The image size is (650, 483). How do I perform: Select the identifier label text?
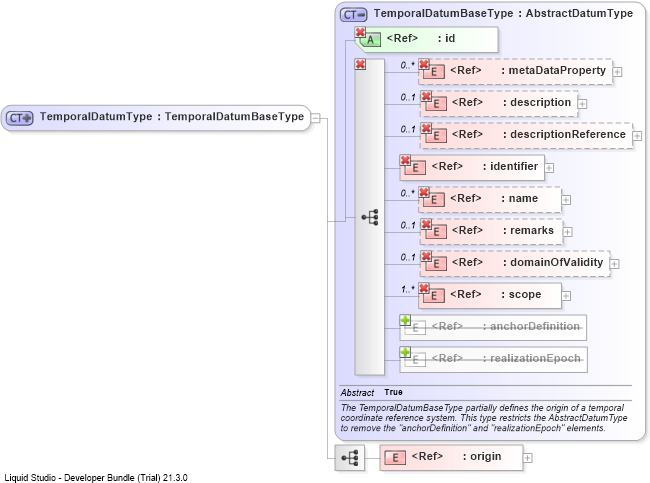[514, 166]
